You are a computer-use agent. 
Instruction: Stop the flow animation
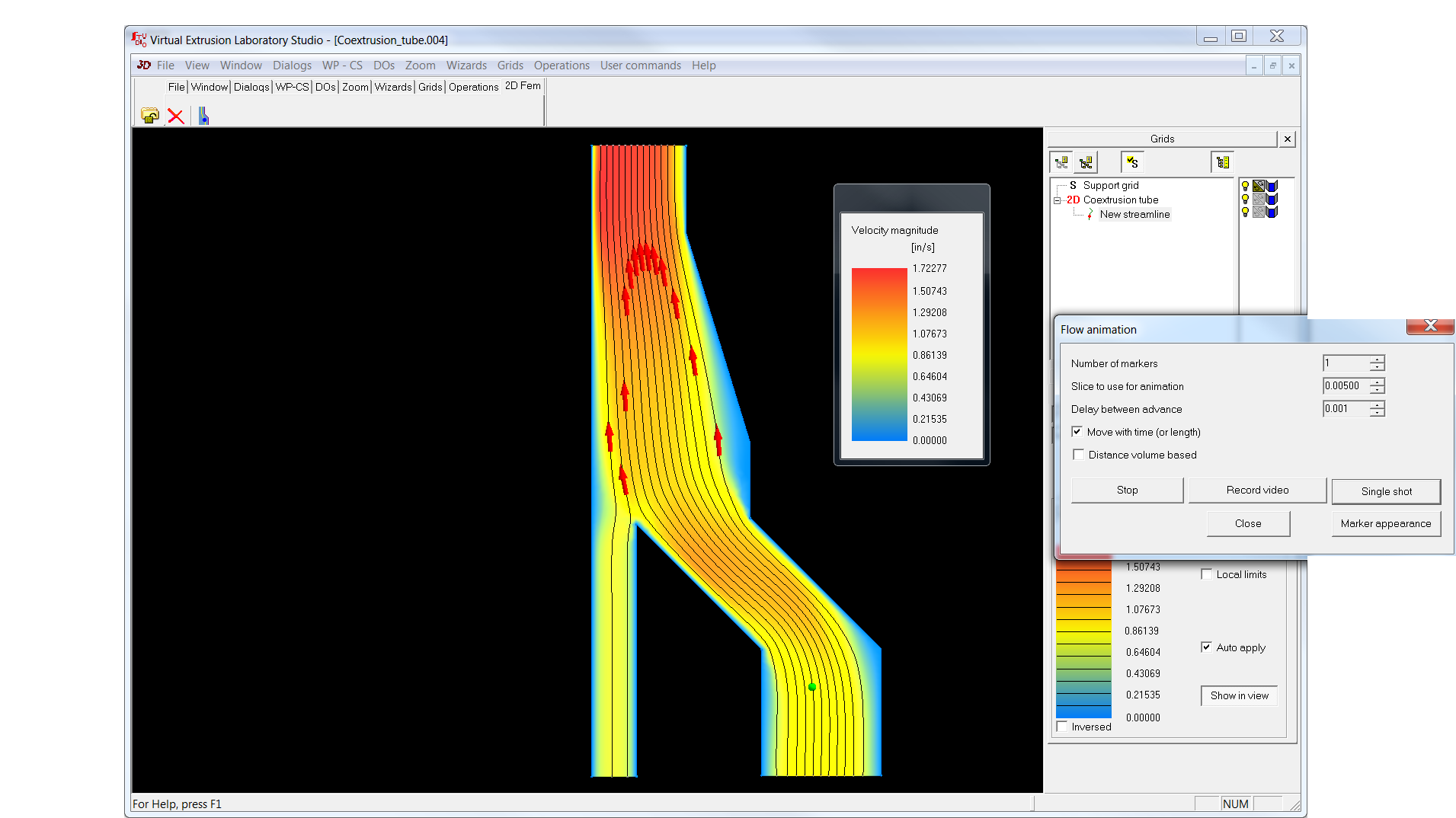[1127, 490]
